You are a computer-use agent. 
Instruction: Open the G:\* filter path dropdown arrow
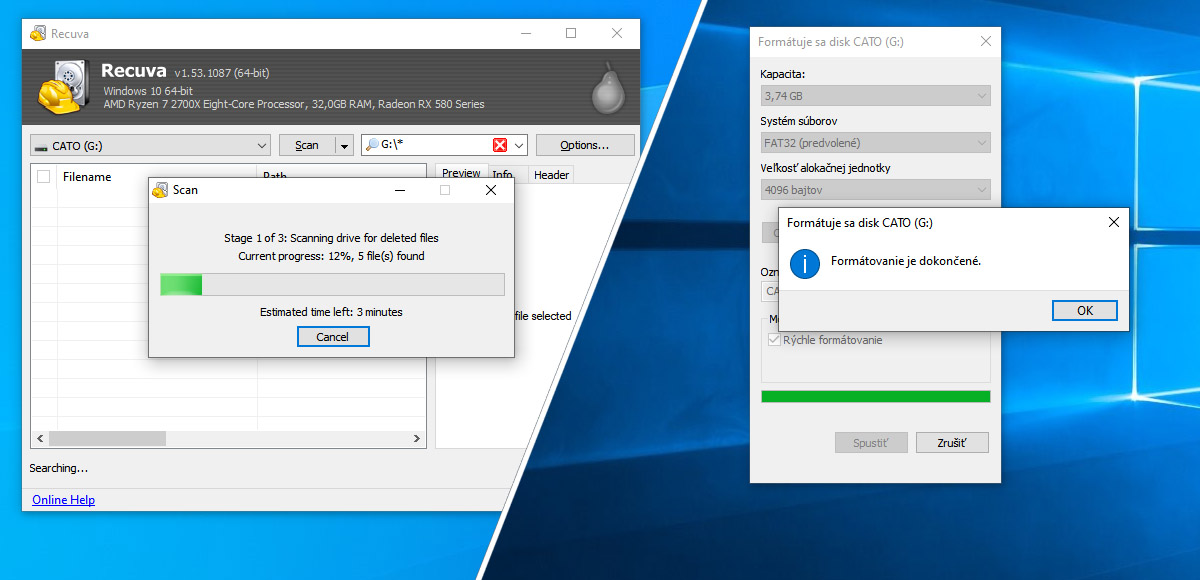(x=519, y=145)
